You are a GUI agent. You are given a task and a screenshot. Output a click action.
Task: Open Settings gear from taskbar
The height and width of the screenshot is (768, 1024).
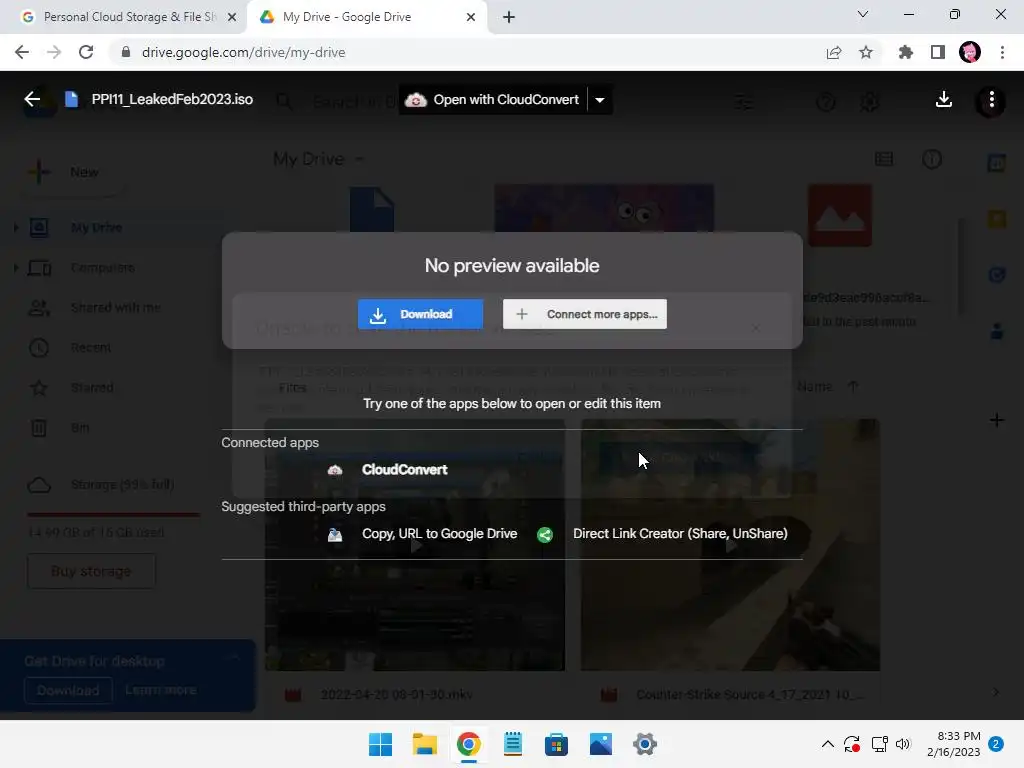(x=645, y=744)
